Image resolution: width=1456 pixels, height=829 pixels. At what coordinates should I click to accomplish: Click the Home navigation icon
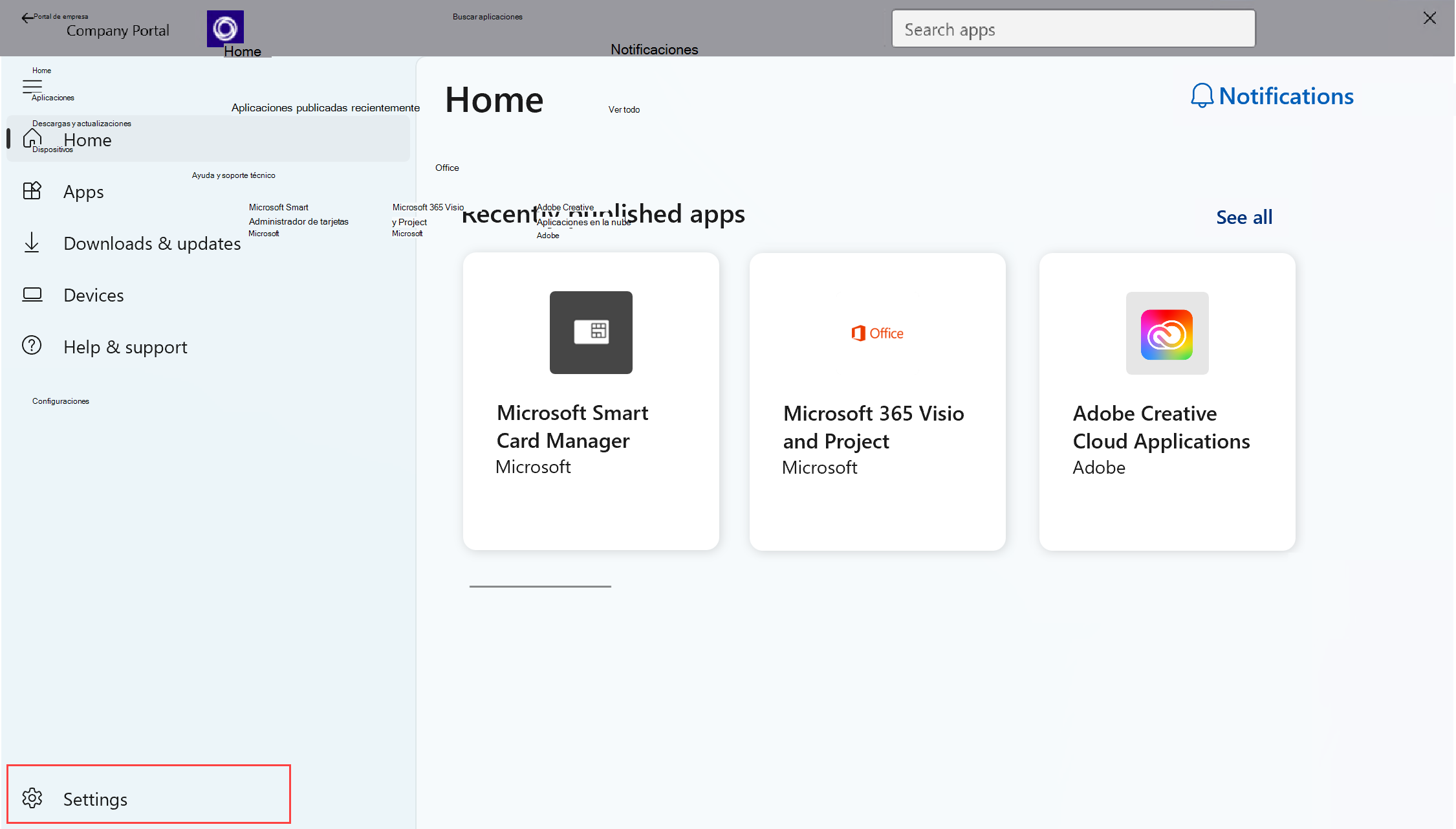[x=33, y=139]
